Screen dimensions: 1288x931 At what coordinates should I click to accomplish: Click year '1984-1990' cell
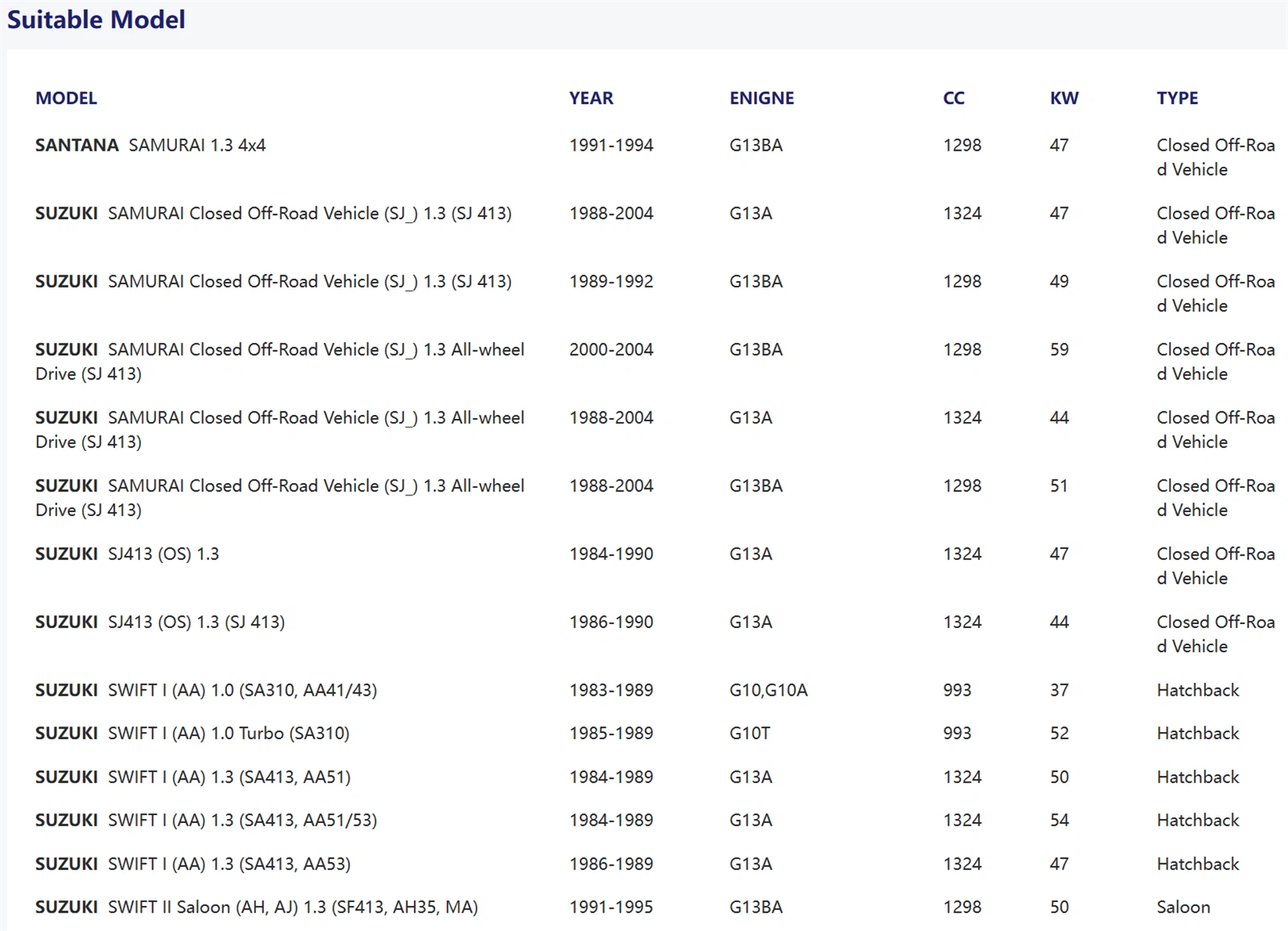point(611,554)
